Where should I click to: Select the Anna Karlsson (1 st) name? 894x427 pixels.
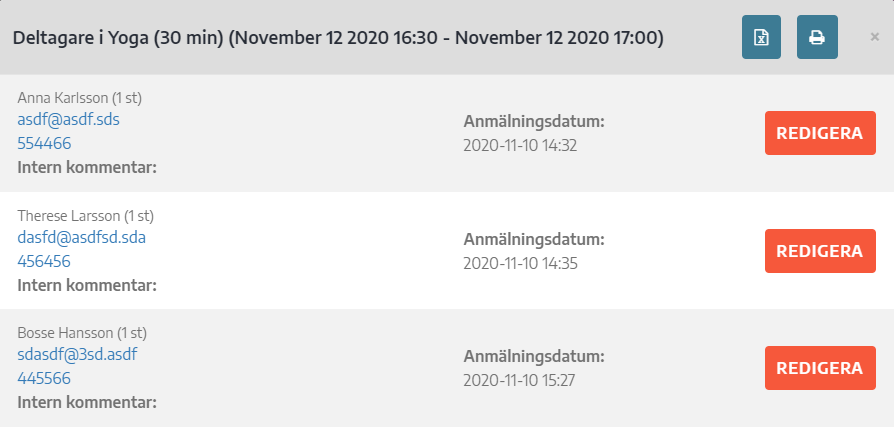pyautogui.click(x=80, y=98)
